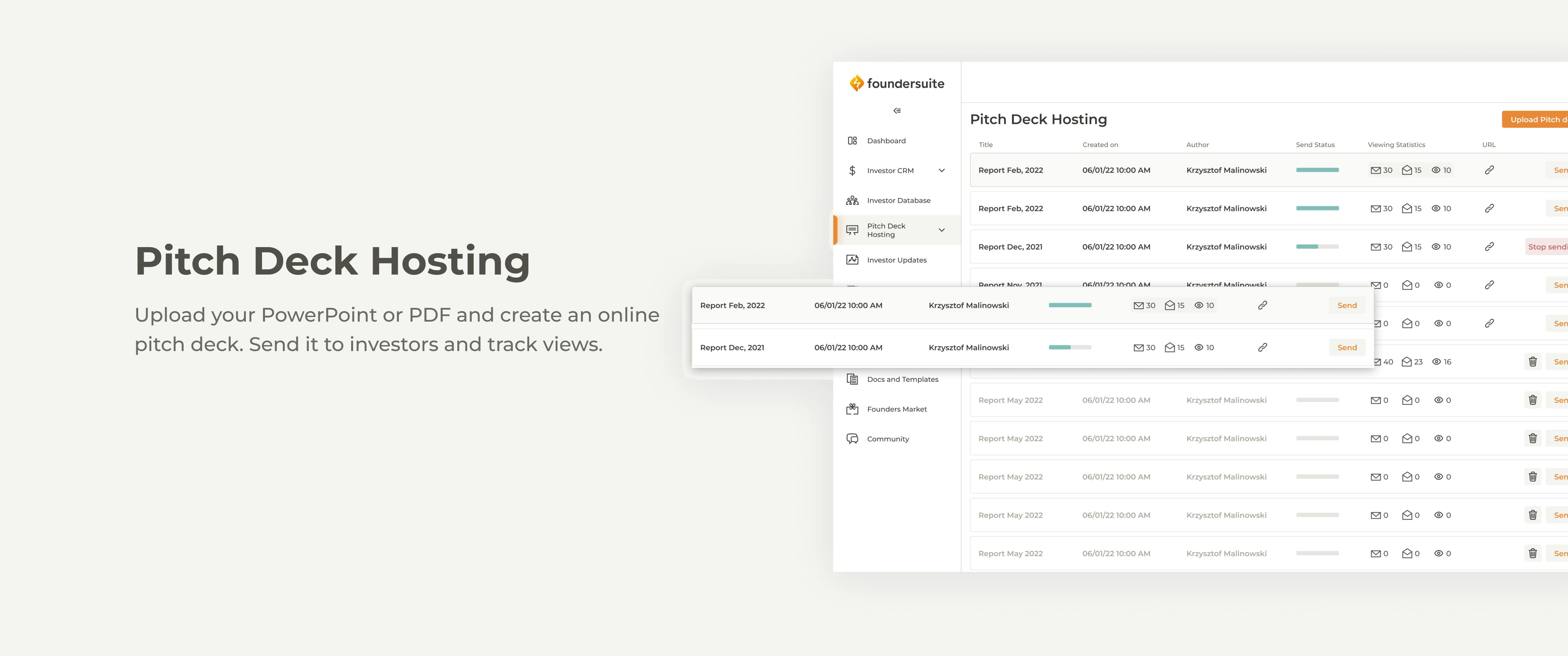Viewport: 1568px width, 656px height.
Task: Click send progress bar in floating Report Dec, 2021 row
Action: click(1070, 347)
